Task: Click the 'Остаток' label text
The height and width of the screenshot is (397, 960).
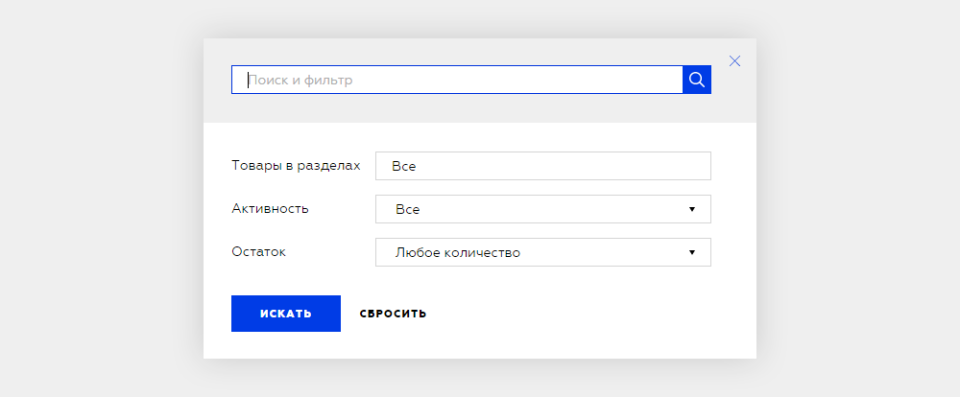Action: (258, 251)
